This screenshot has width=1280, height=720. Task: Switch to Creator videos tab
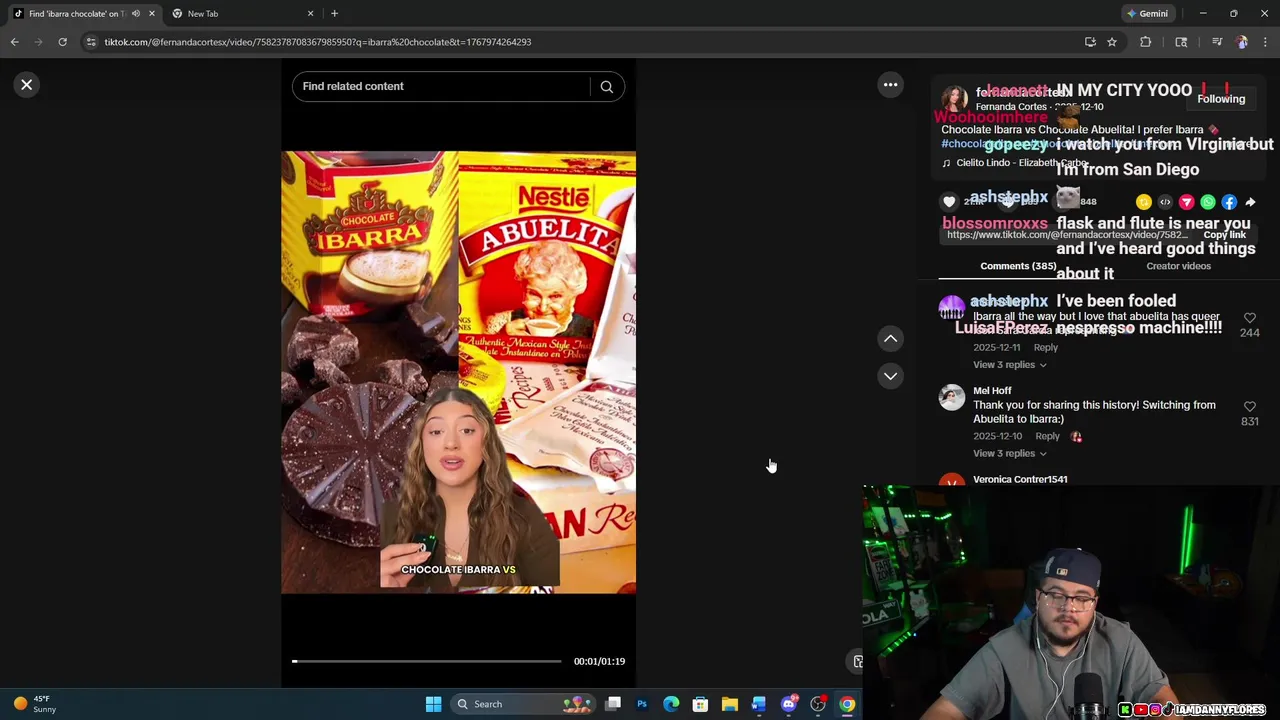(1178, 266)
